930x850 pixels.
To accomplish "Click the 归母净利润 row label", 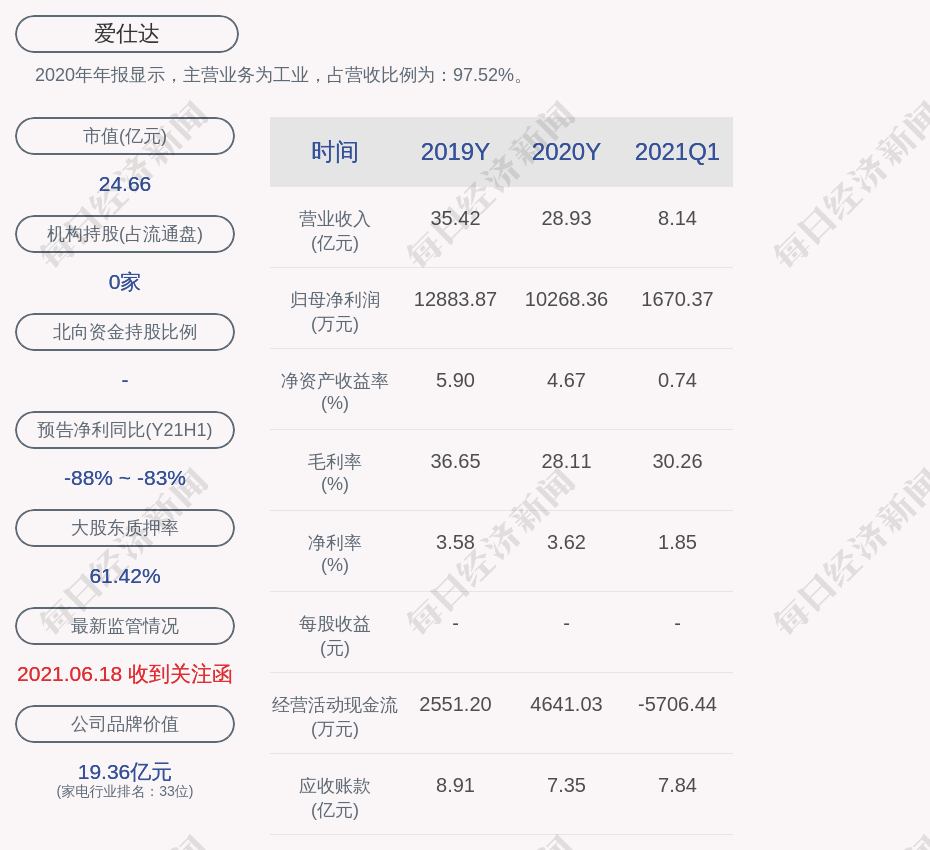I will pos(335,311).
